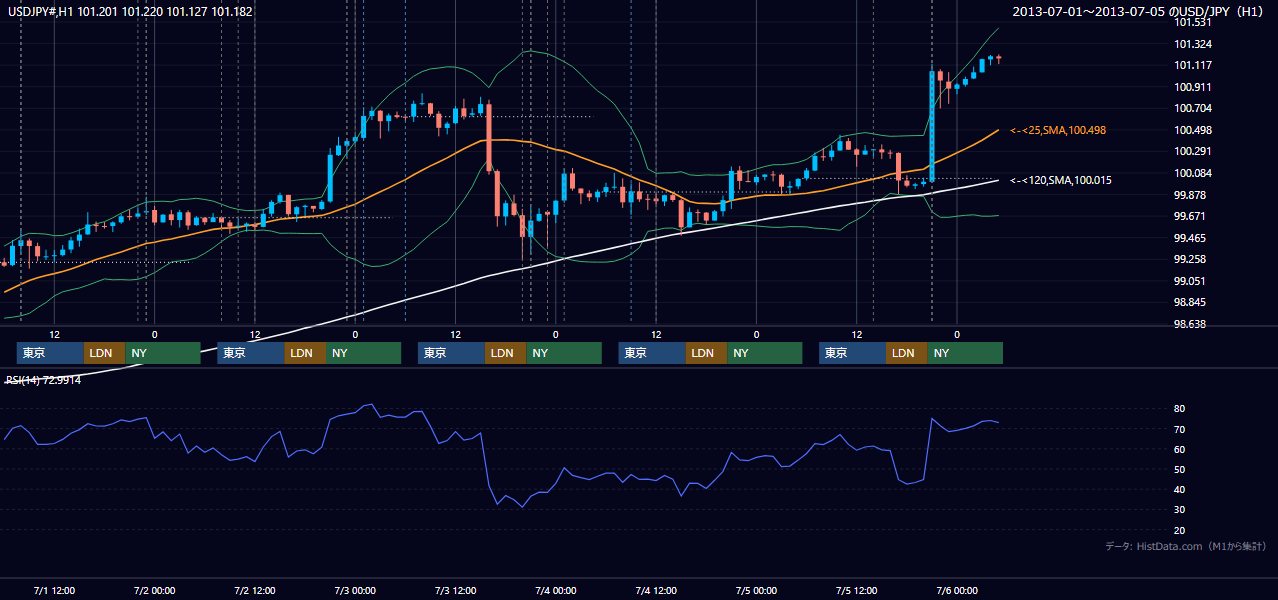This screenshot has height=600, width=1278.
Task: Click price axis value 98.845
Action: point(1190,302)
